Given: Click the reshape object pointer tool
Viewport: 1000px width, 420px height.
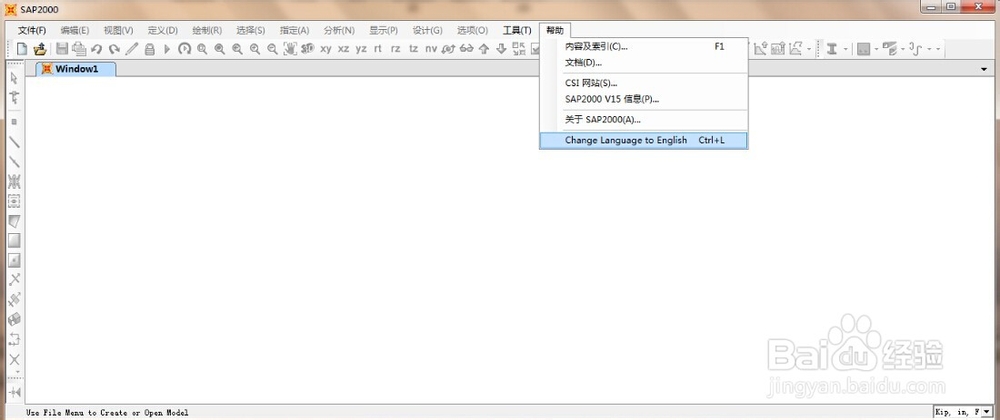Looking at the screenshot, I should pos(14,98).
